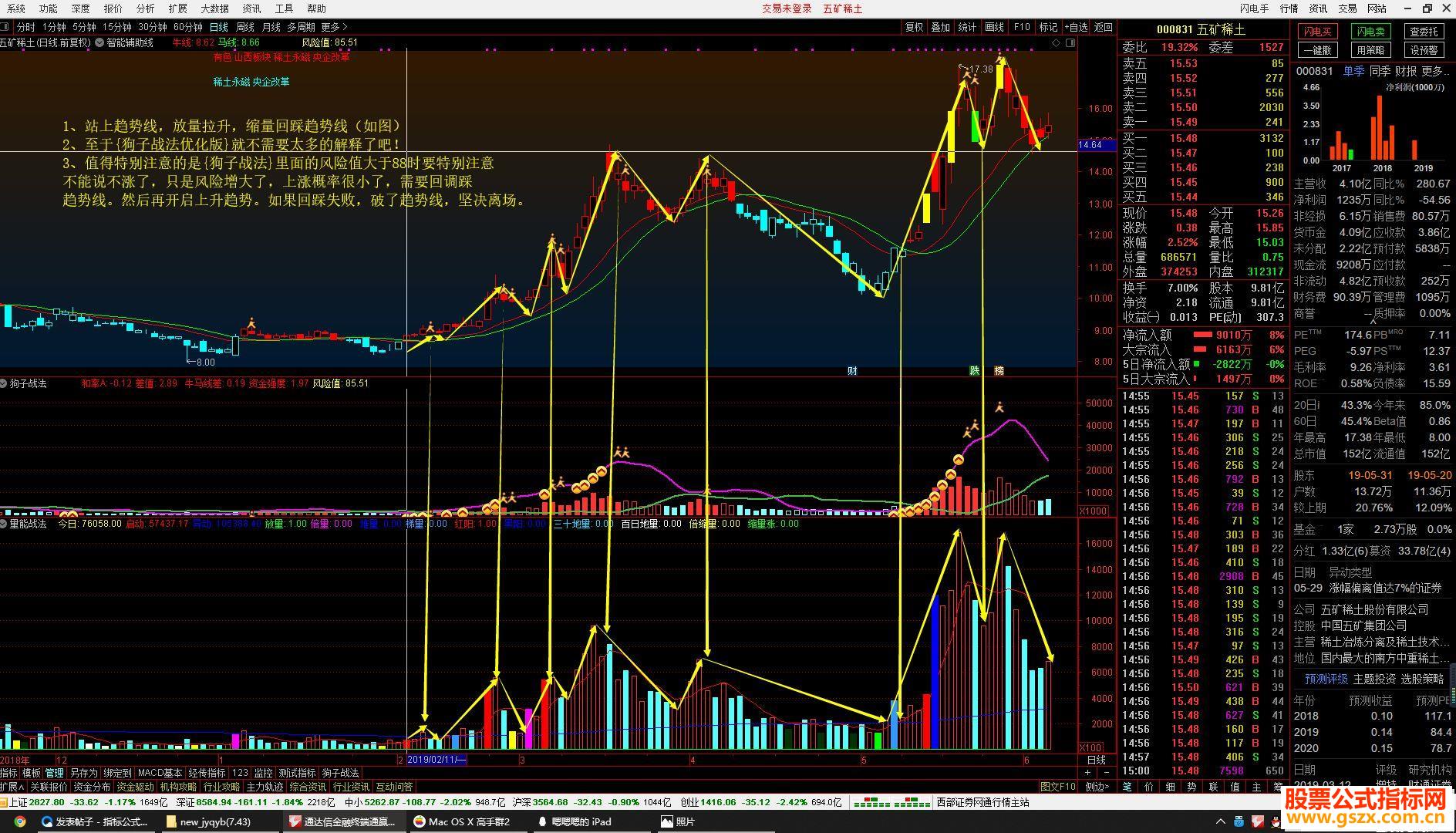Click the 复权 toolbar button
1456x833 pixels.
pos(914,27)
